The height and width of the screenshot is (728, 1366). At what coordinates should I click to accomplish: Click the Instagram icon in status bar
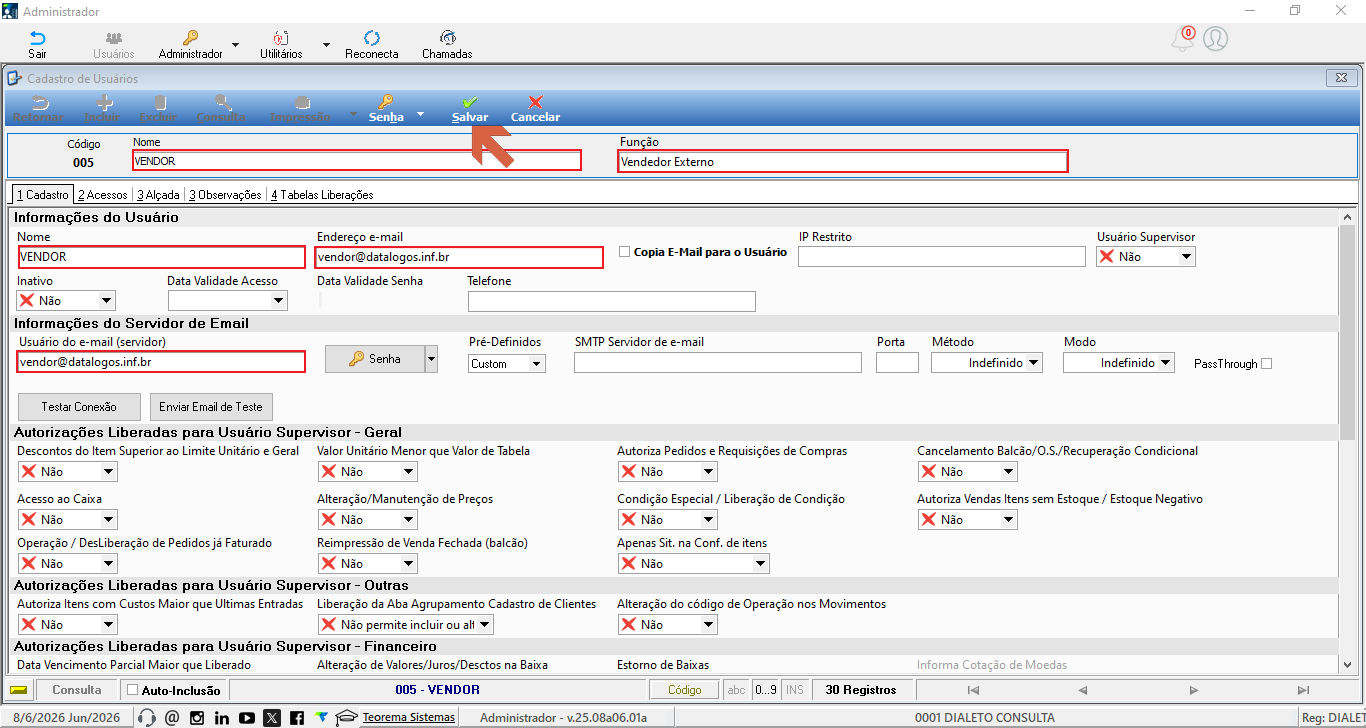click(x=197, y=717)
